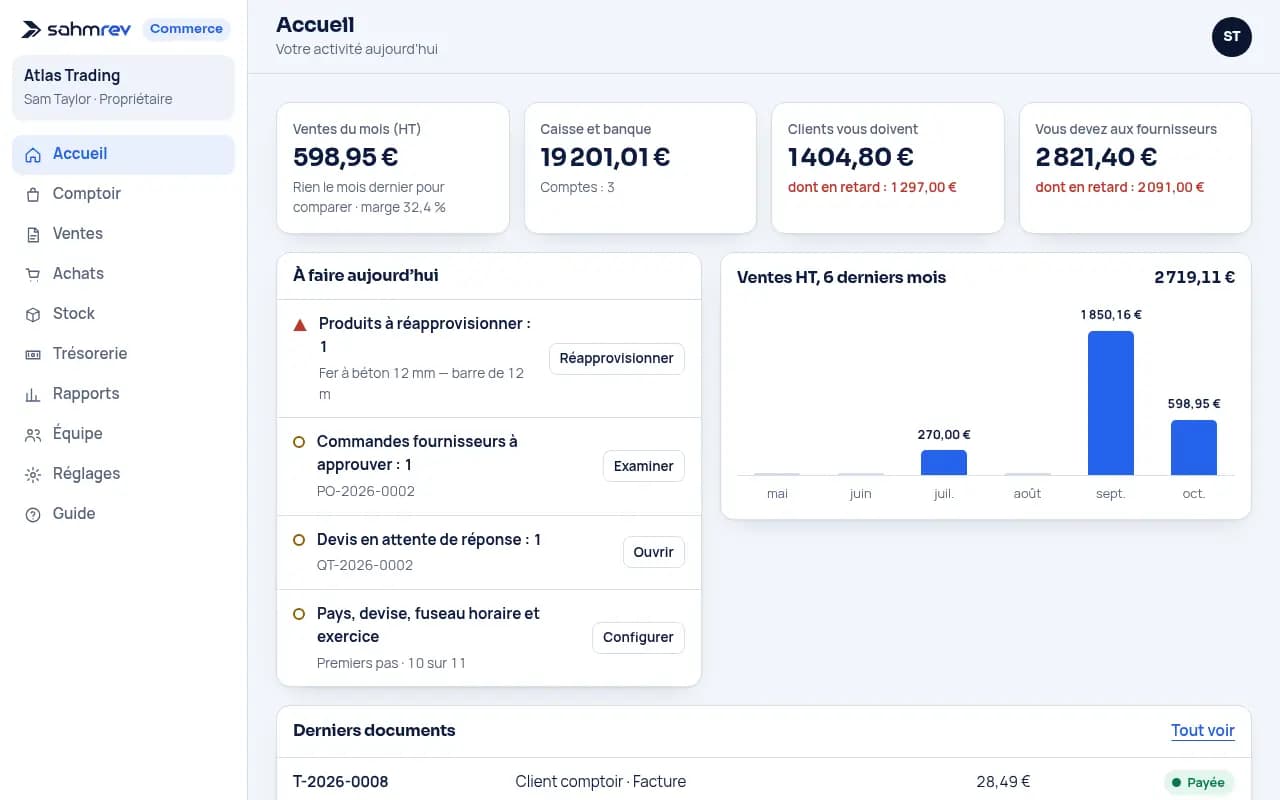
Task: Click the Accueil house icon
Action: point(33,154)
